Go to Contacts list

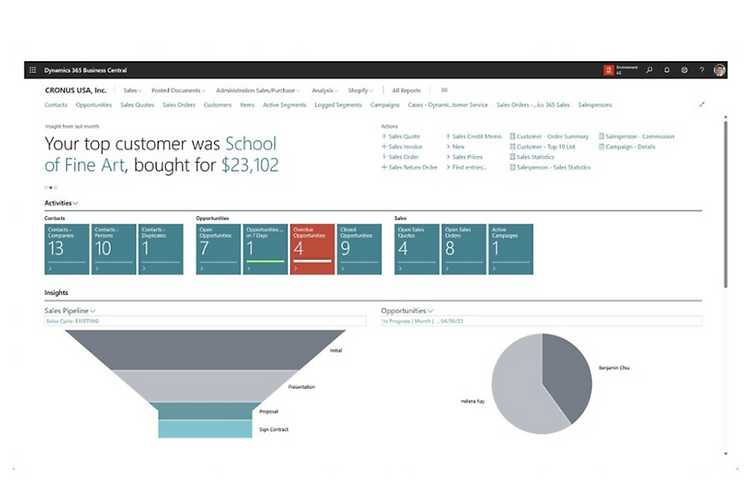[56, 105]
